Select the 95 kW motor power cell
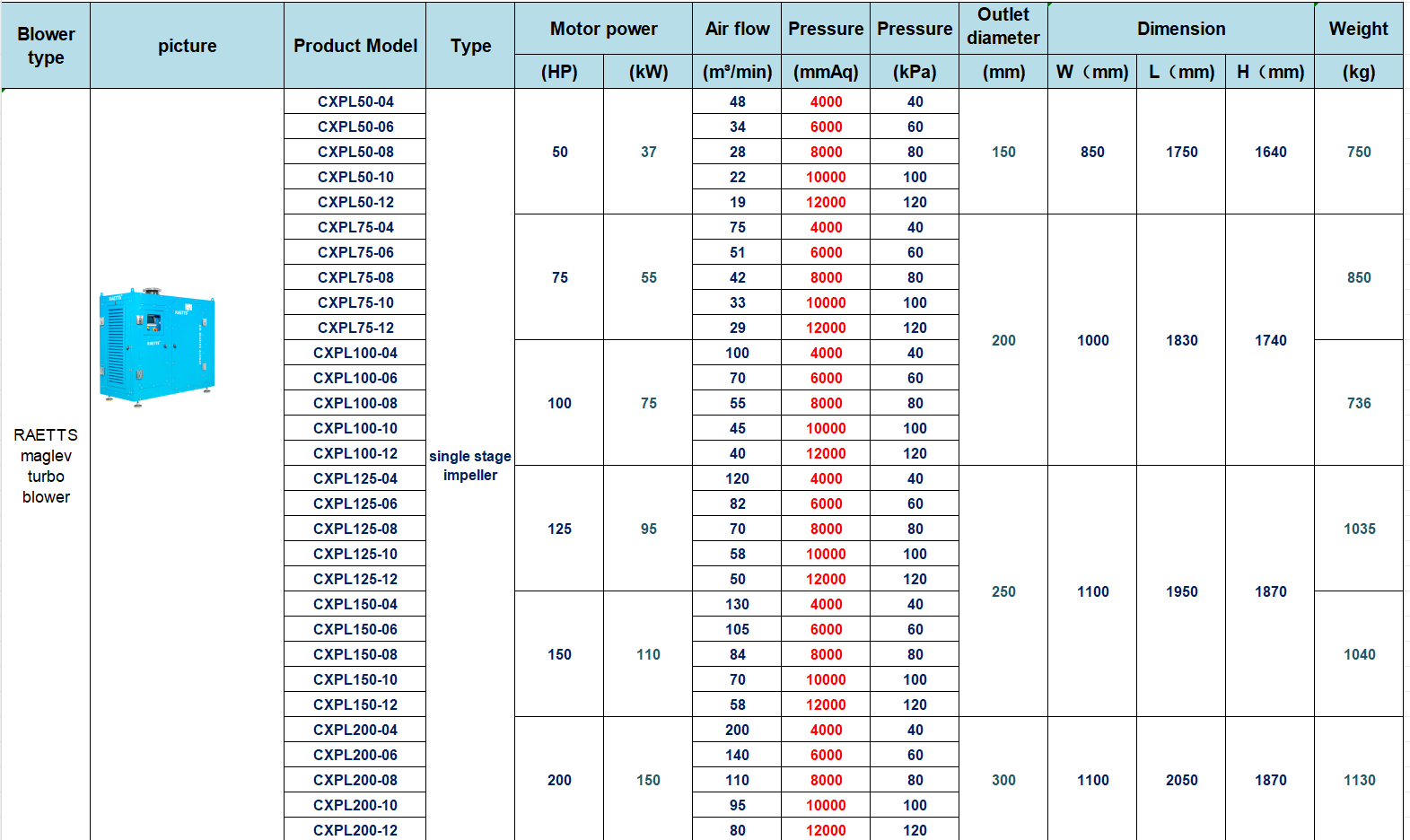This screenshot has width=1410, height=840. tap(648, 529)
